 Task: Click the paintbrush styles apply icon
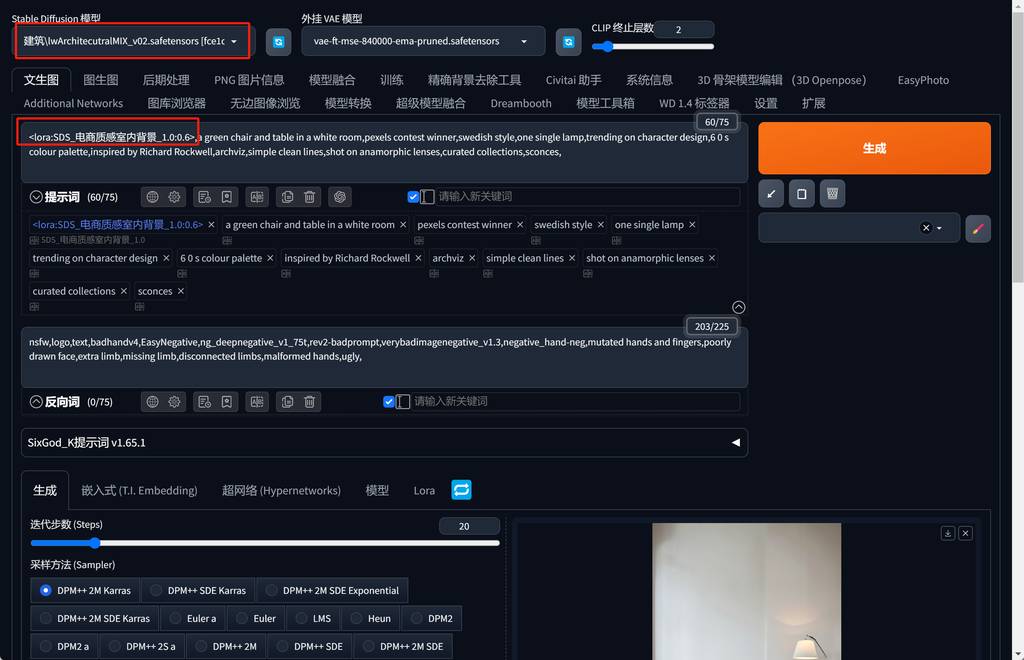[x=978, y=228]
